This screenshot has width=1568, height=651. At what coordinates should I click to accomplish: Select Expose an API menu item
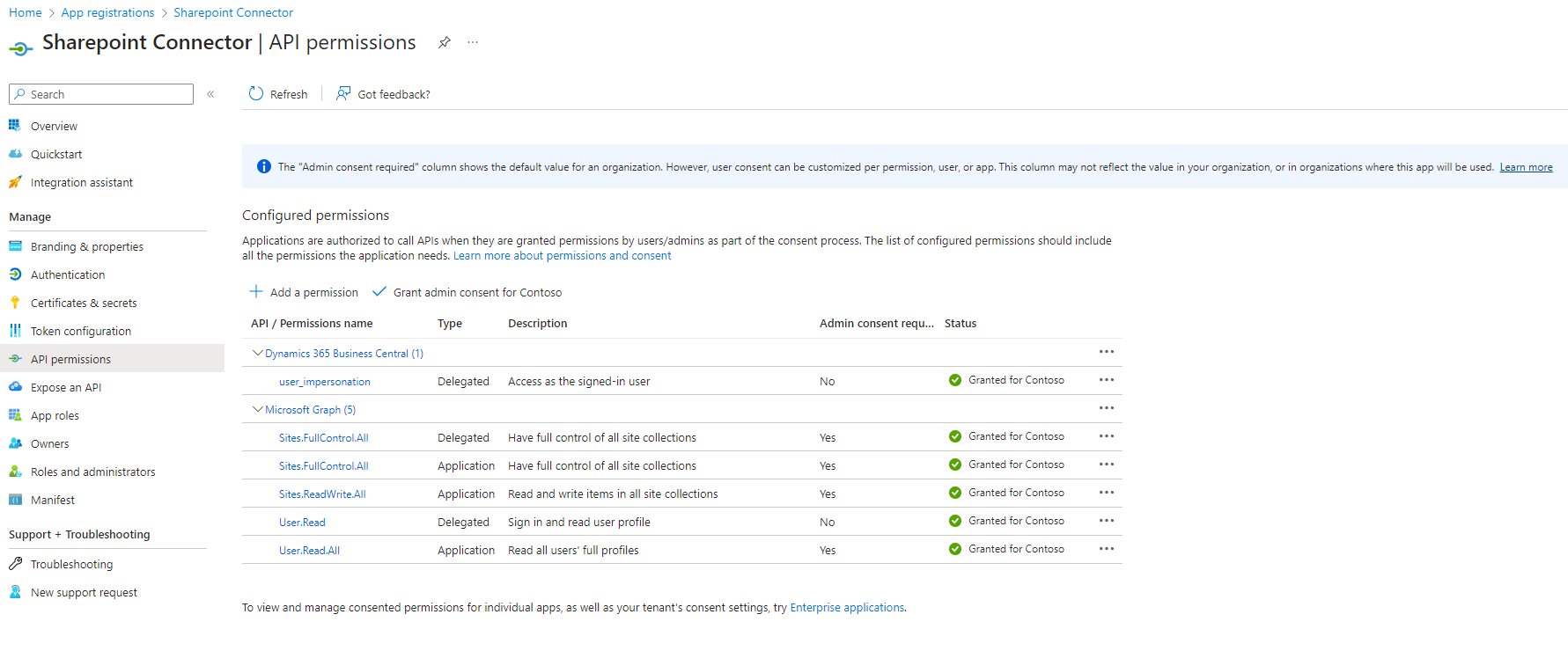[x=66, y=388]
